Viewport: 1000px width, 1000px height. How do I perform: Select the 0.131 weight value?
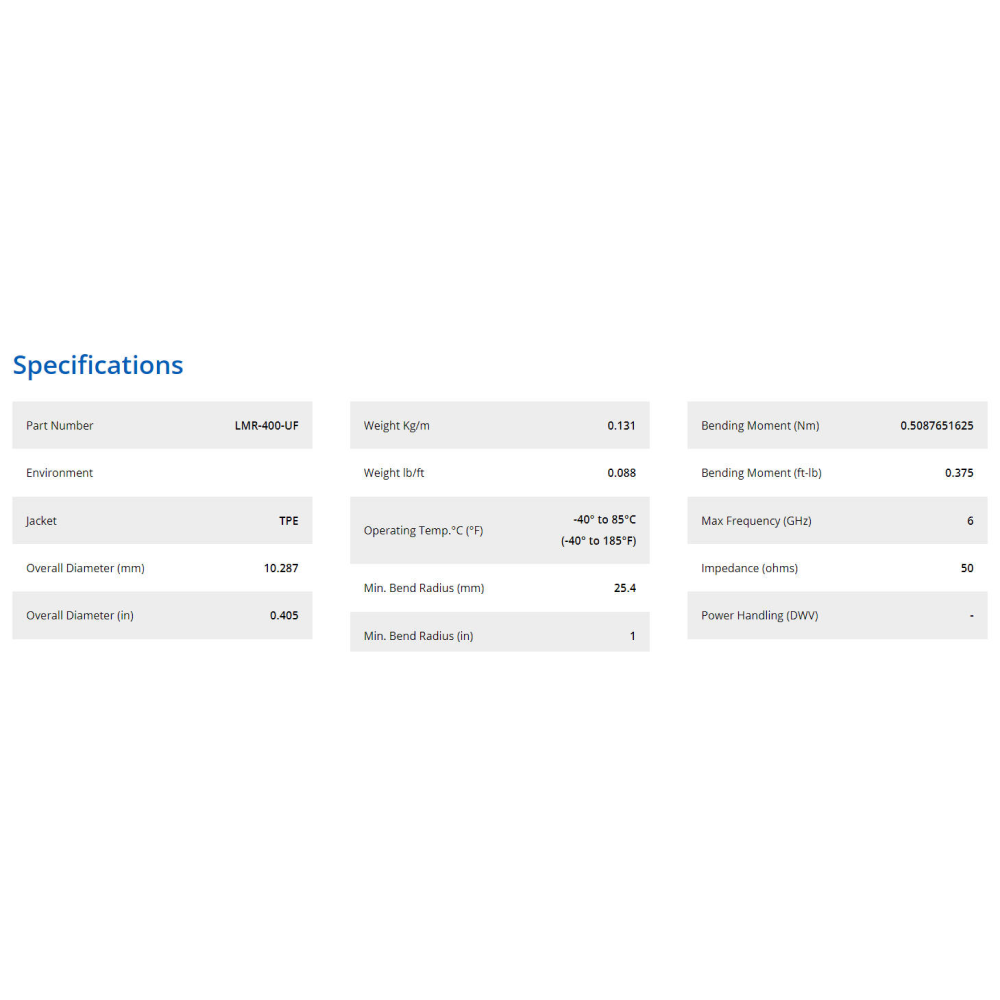pos(621,425)
